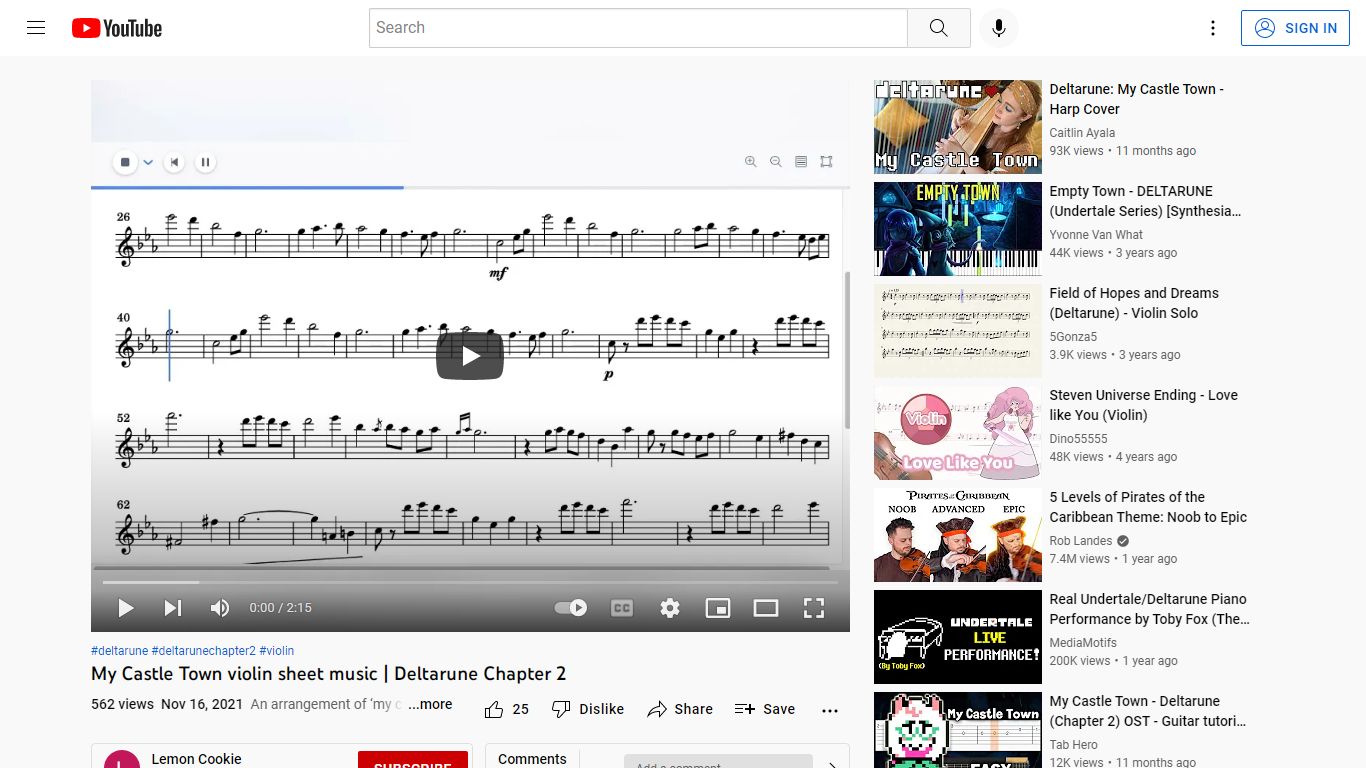Visit Caitlin Ayala channel name
Viewport: 1366px width, 768px height.
click(x=1082, y=133)
